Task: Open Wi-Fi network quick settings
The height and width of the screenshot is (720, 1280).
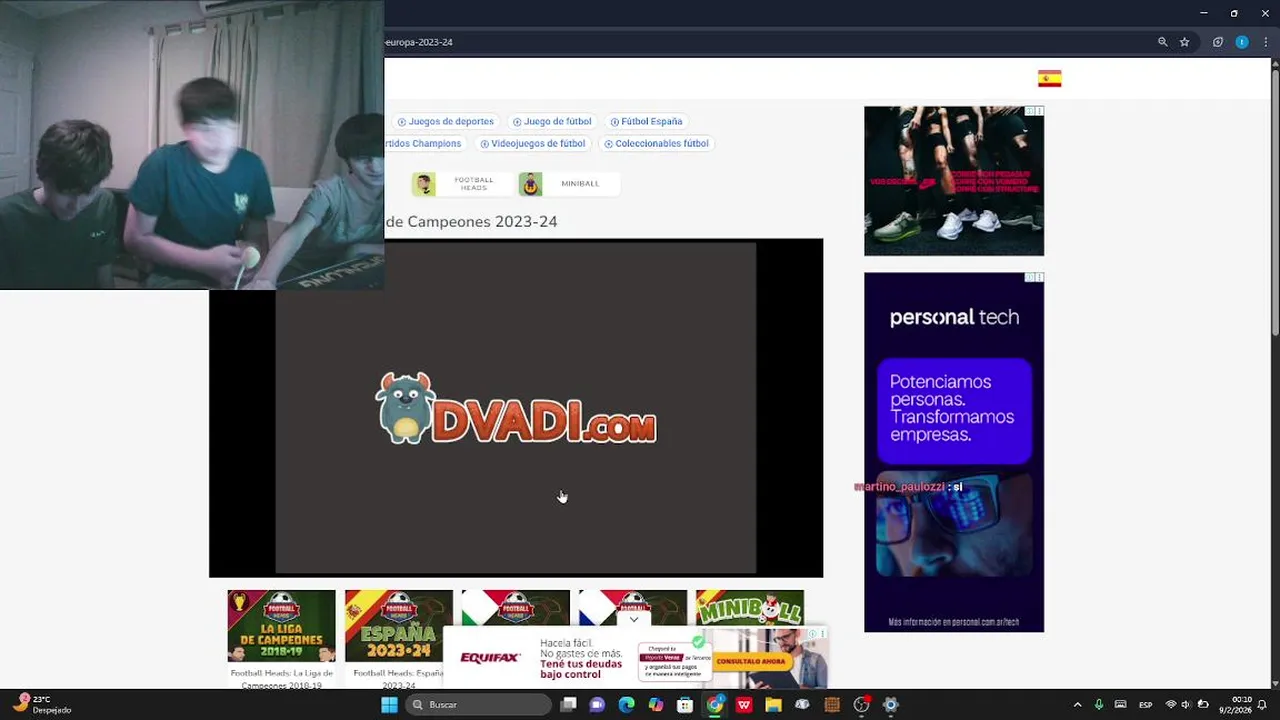Action: 1171,705
